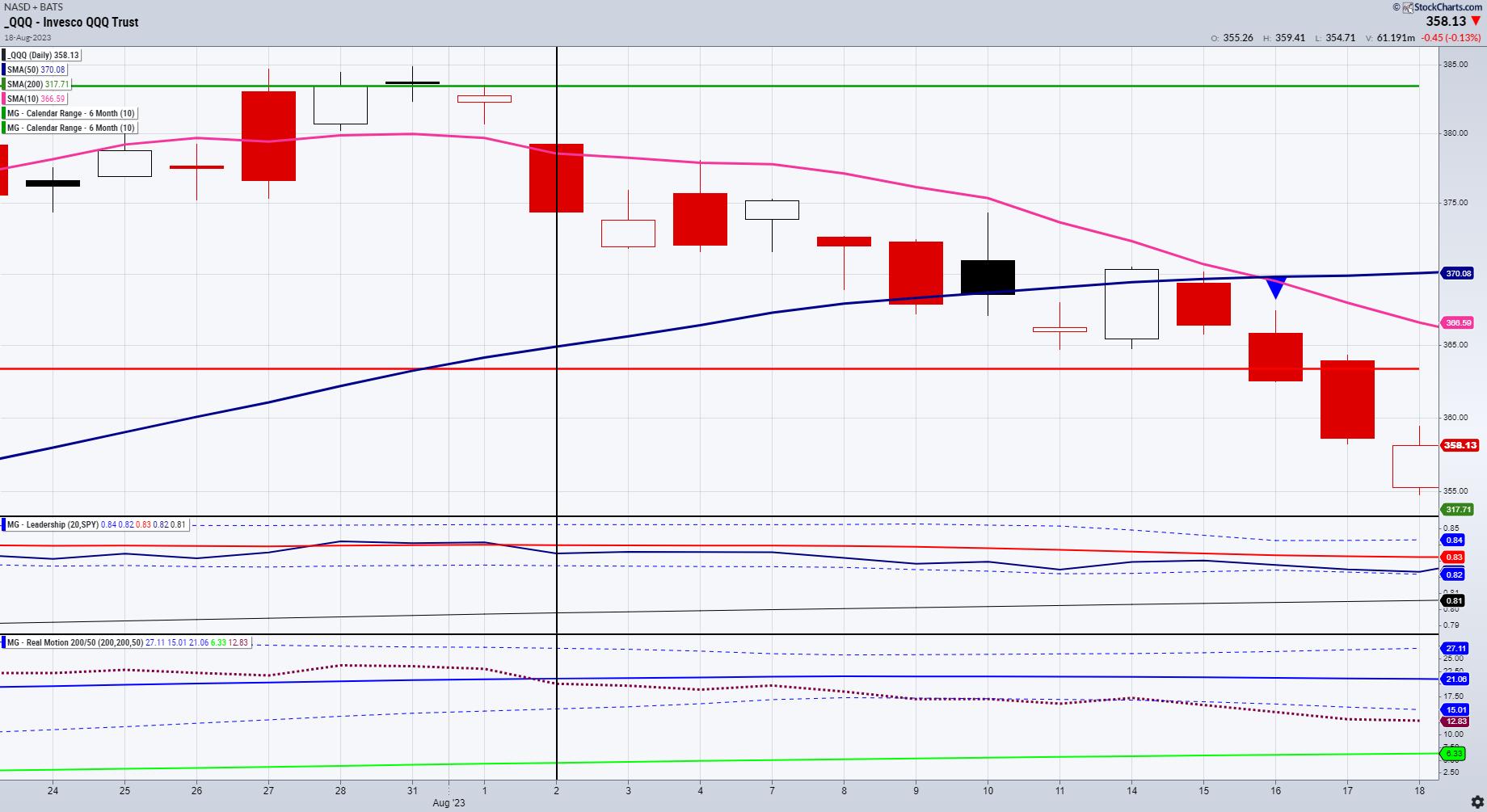The image size is (1487, 812).
Task: Click the red 358.13 last price tag
Action: click(1460, 445)
